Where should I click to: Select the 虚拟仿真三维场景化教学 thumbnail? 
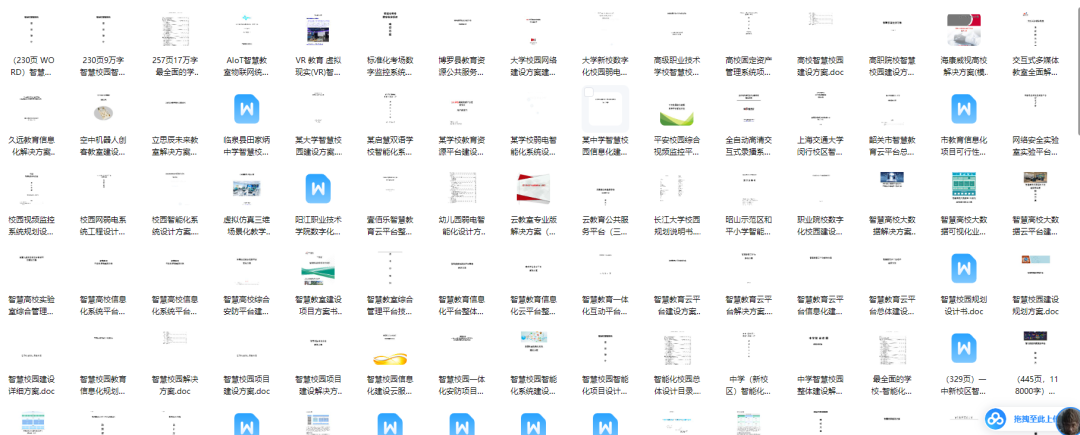coord(247,188)
